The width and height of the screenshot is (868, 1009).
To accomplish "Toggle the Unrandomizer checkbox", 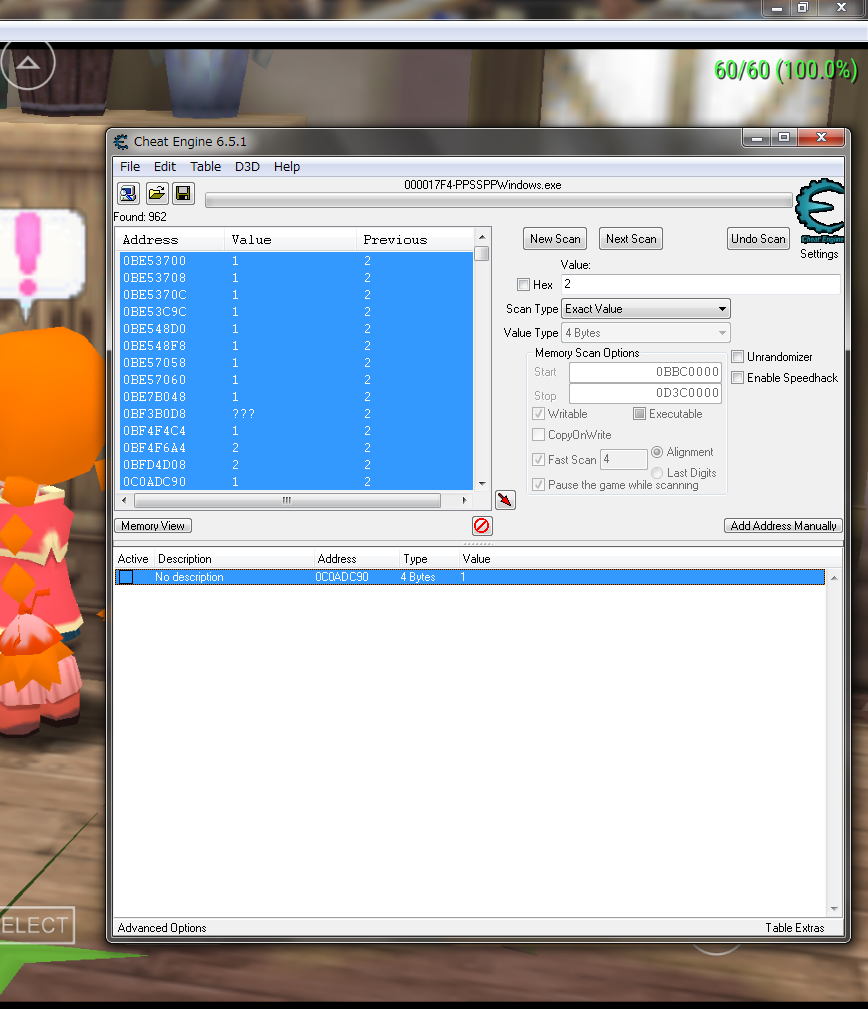I will (738, 357).
